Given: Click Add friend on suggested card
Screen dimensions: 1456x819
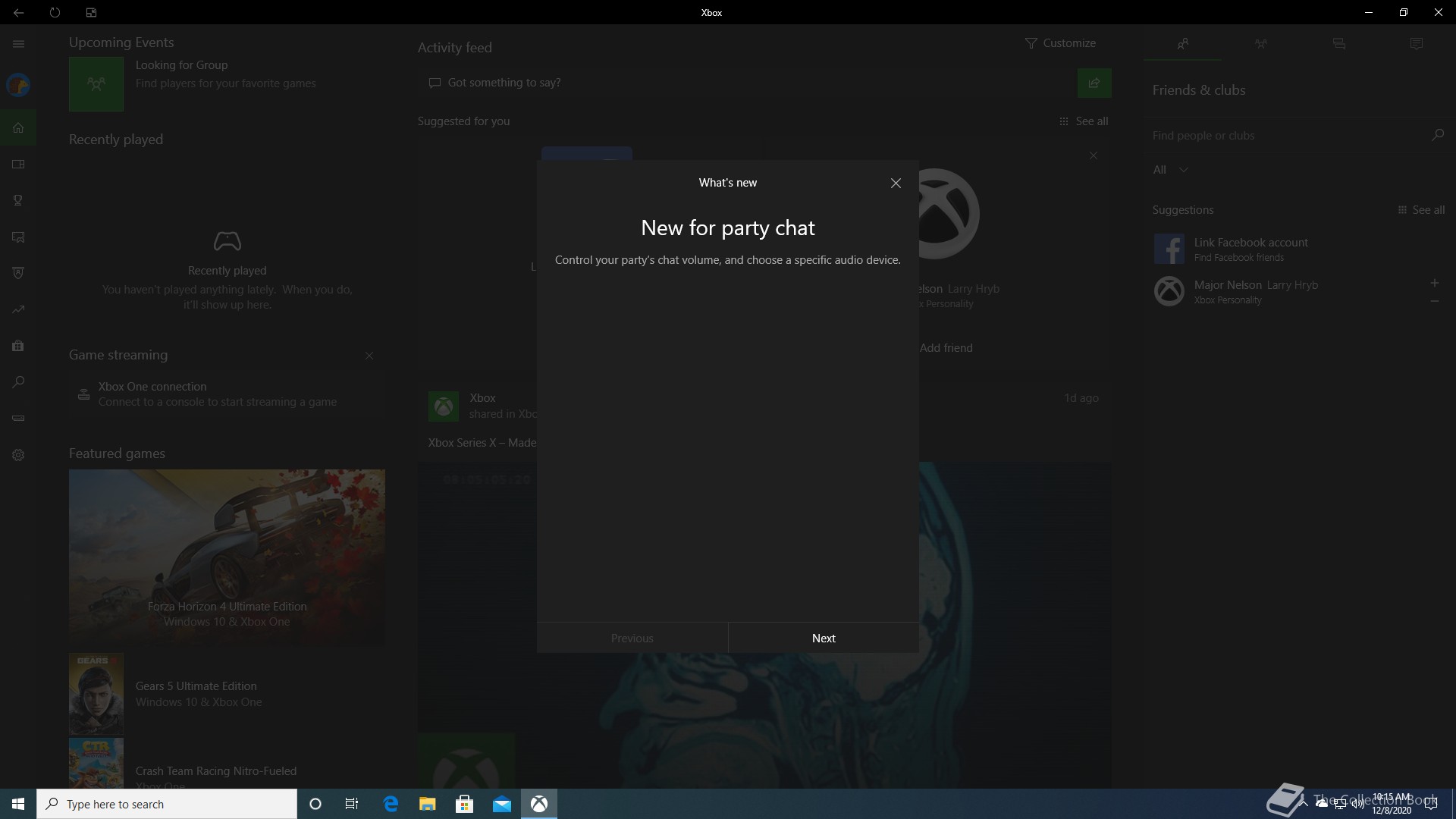Looking at the screenshot, I should pyautogui.click(x=946, y=348).
